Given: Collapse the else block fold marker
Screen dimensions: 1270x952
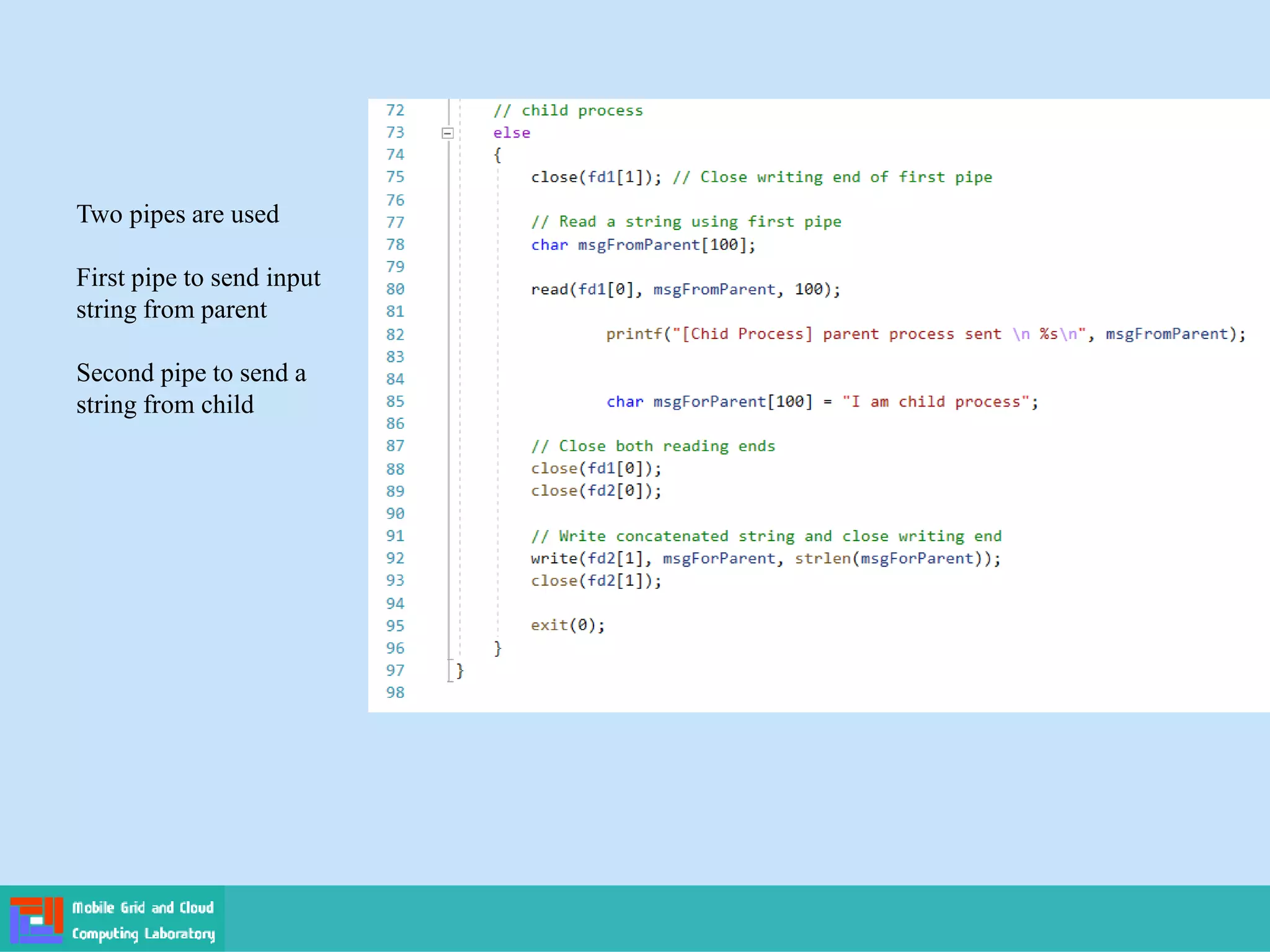Looking at the screenshot, I should (447, 133).
